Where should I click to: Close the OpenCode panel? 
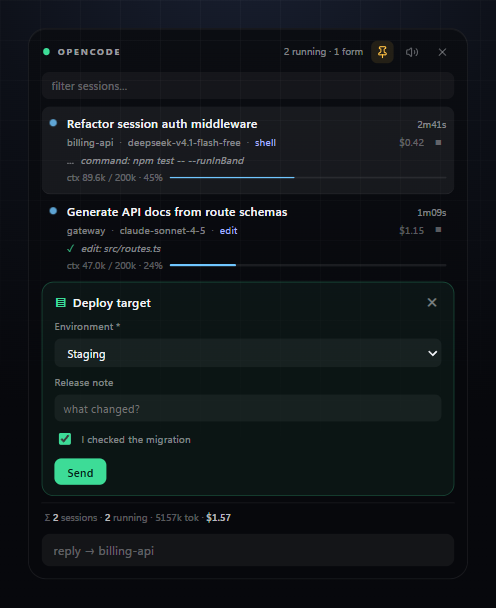pyautogui.click(x=442, y=52)
